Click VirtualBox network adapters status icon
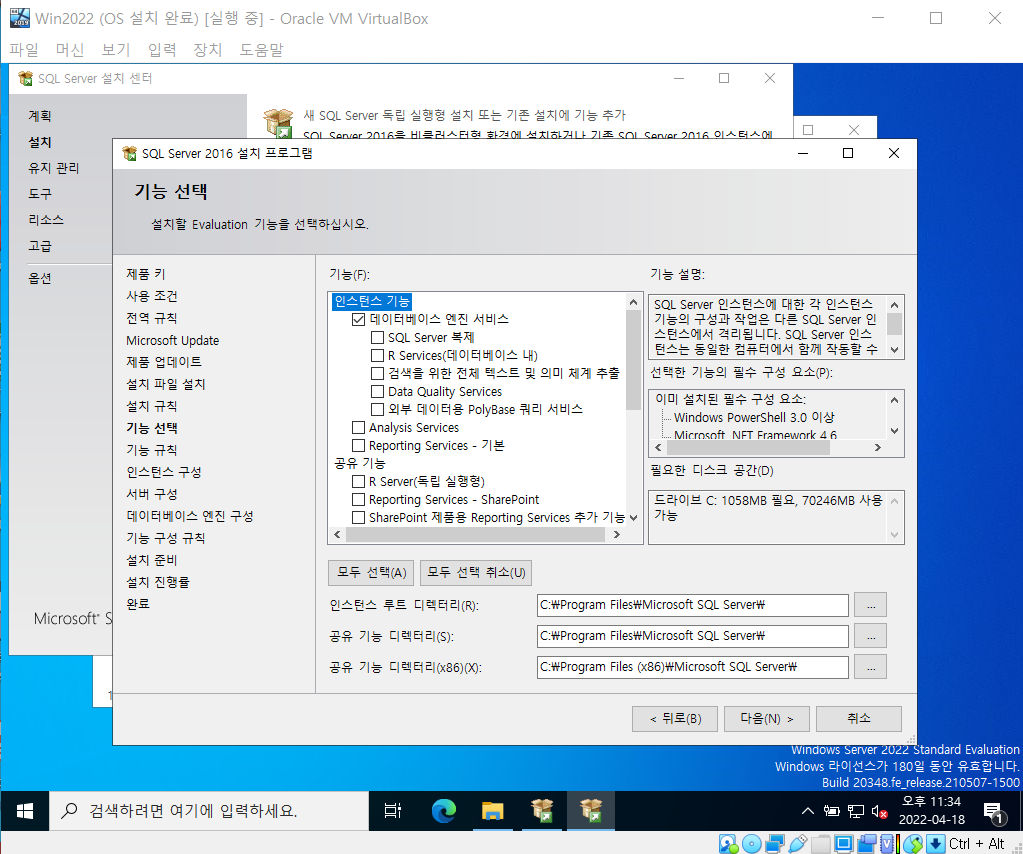This screenshot has width=1023, height=854. [774, 844]
